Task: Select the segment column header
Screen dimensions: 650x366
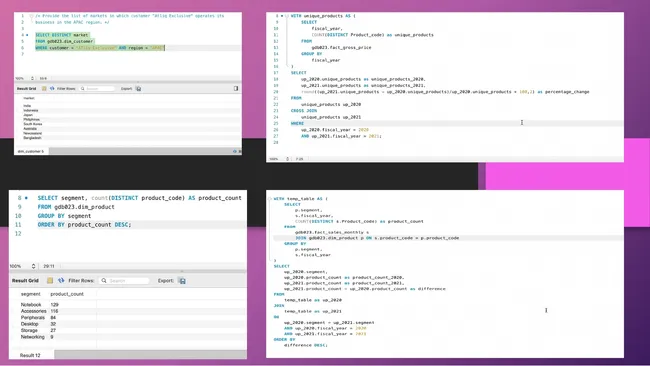Action: point(31,294)
